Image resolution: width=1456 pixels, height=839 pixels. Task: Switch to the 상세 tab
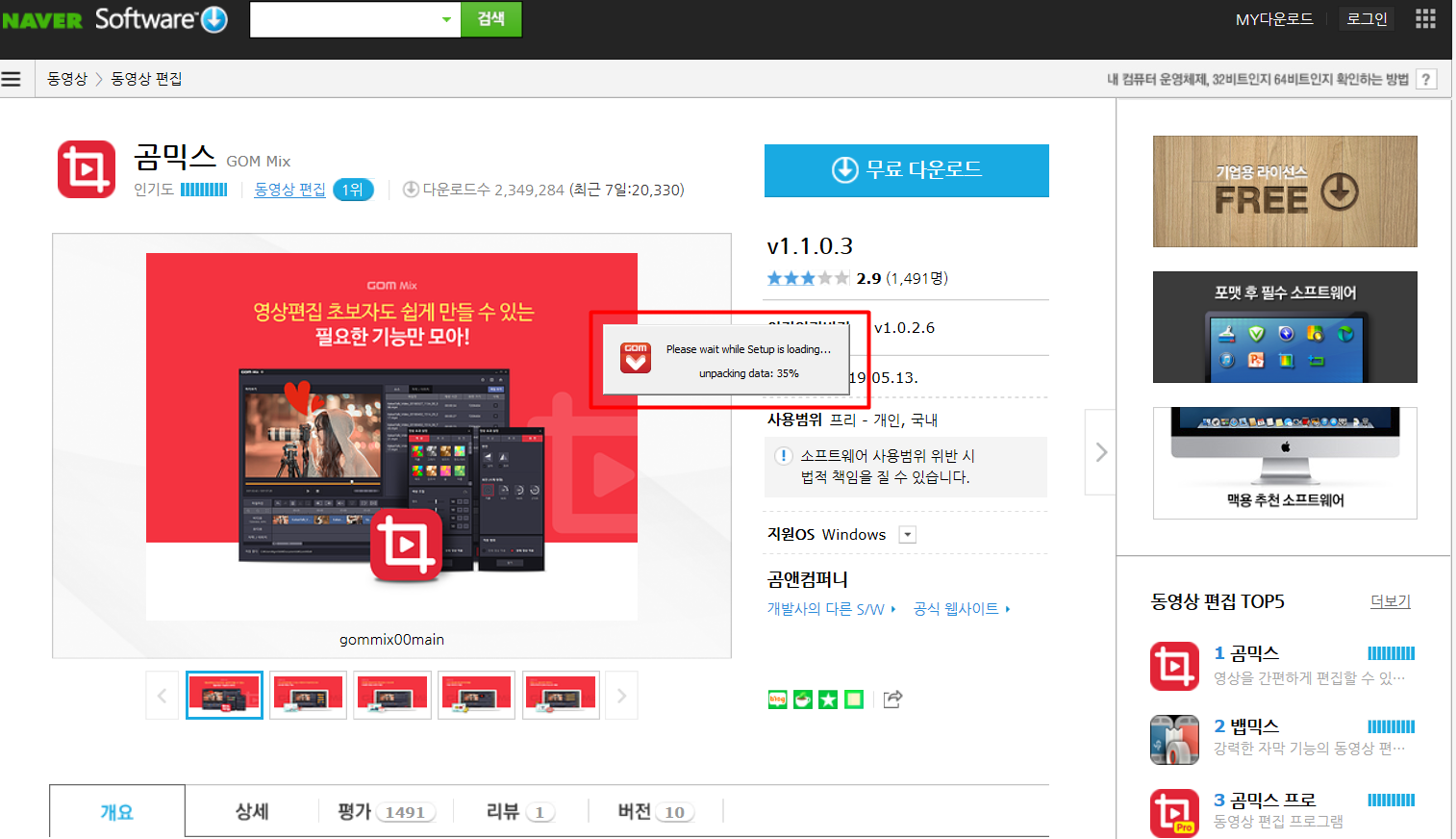[252, 812]
